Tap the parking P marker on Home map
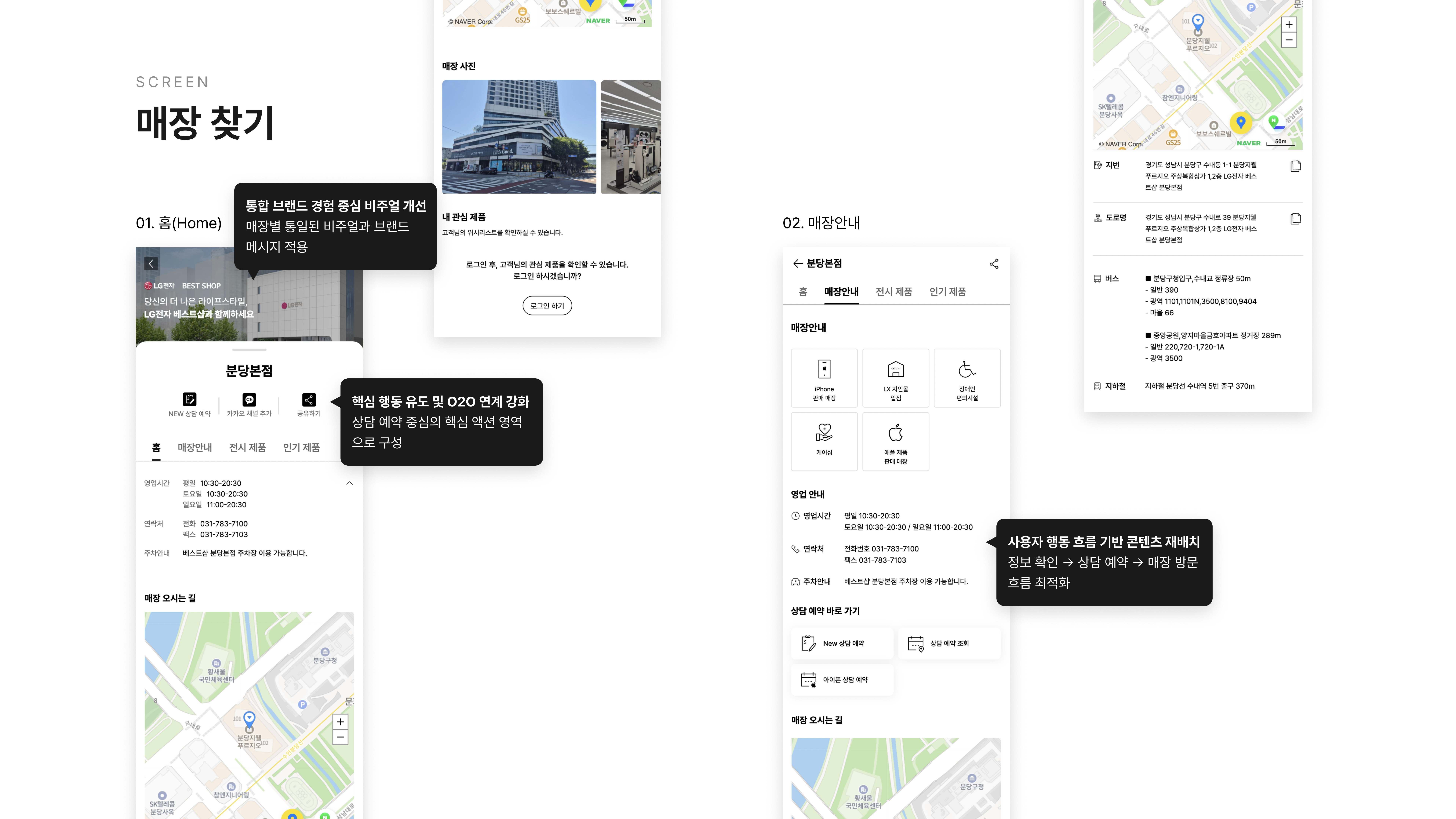The height and width of the screenshot is (819, 1456). coord(302,704)
